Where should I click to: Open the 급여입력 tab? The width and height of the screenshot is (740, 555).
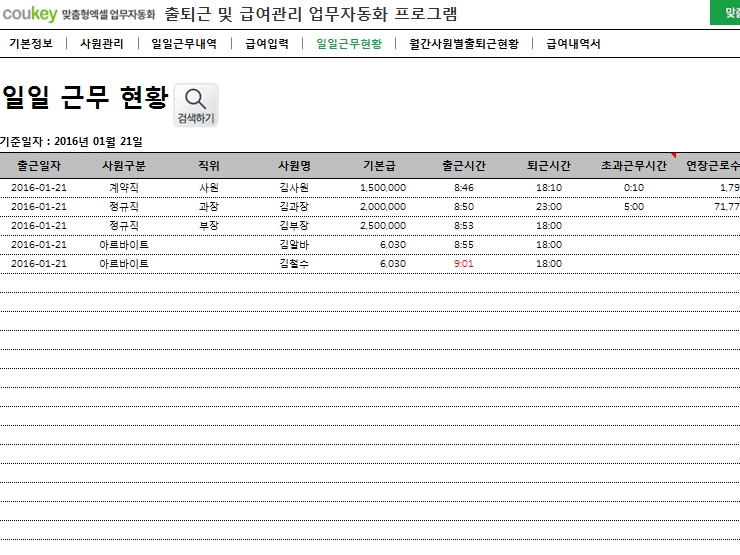[267, 44]
